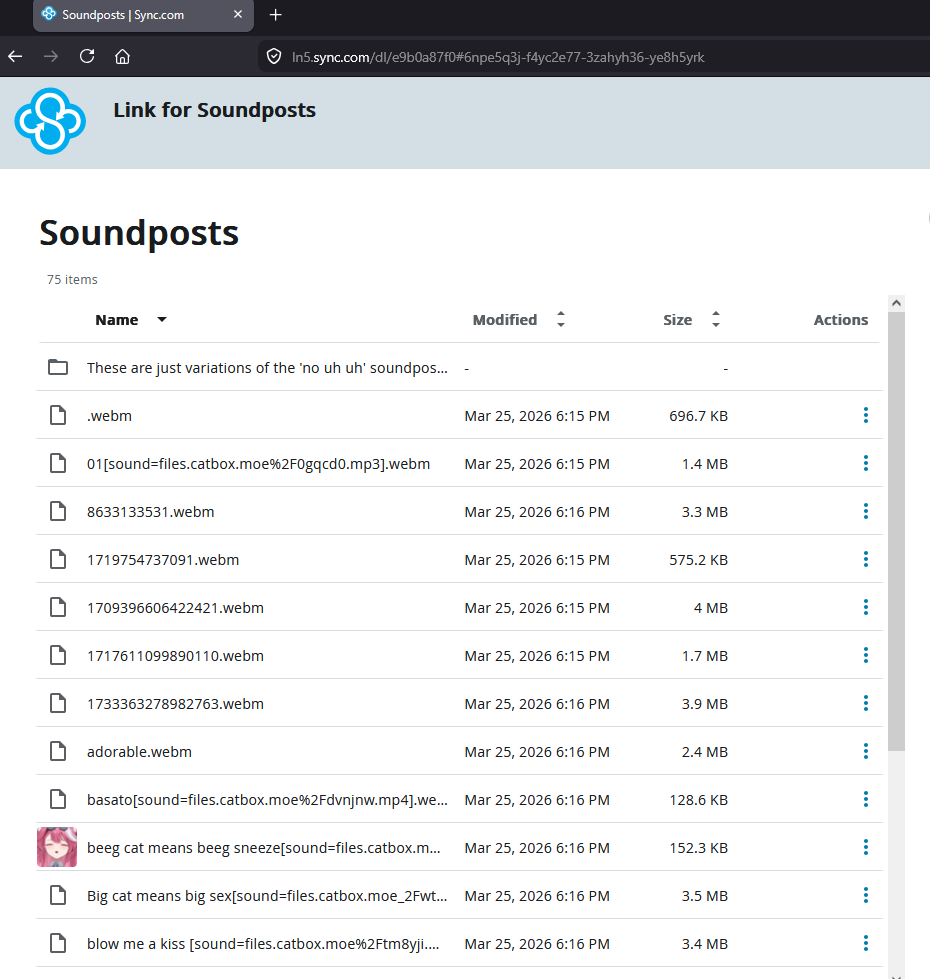Open blow me a kiss file
930x979 pixels.
pyautogui.click(x=263, y=945)
